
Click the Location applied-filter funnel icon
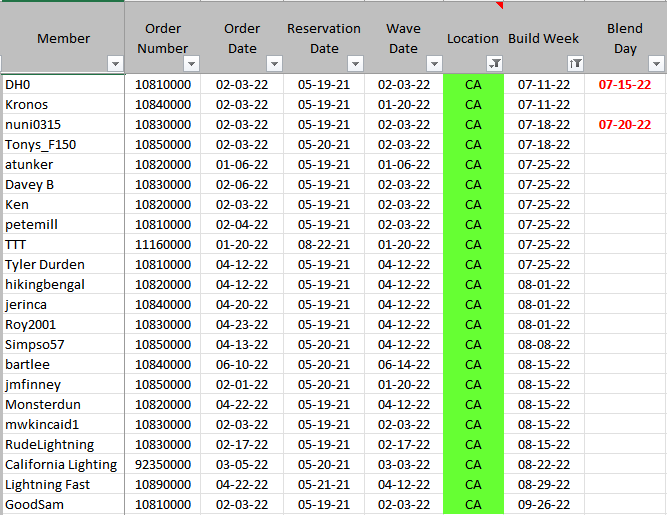point(494,64)
